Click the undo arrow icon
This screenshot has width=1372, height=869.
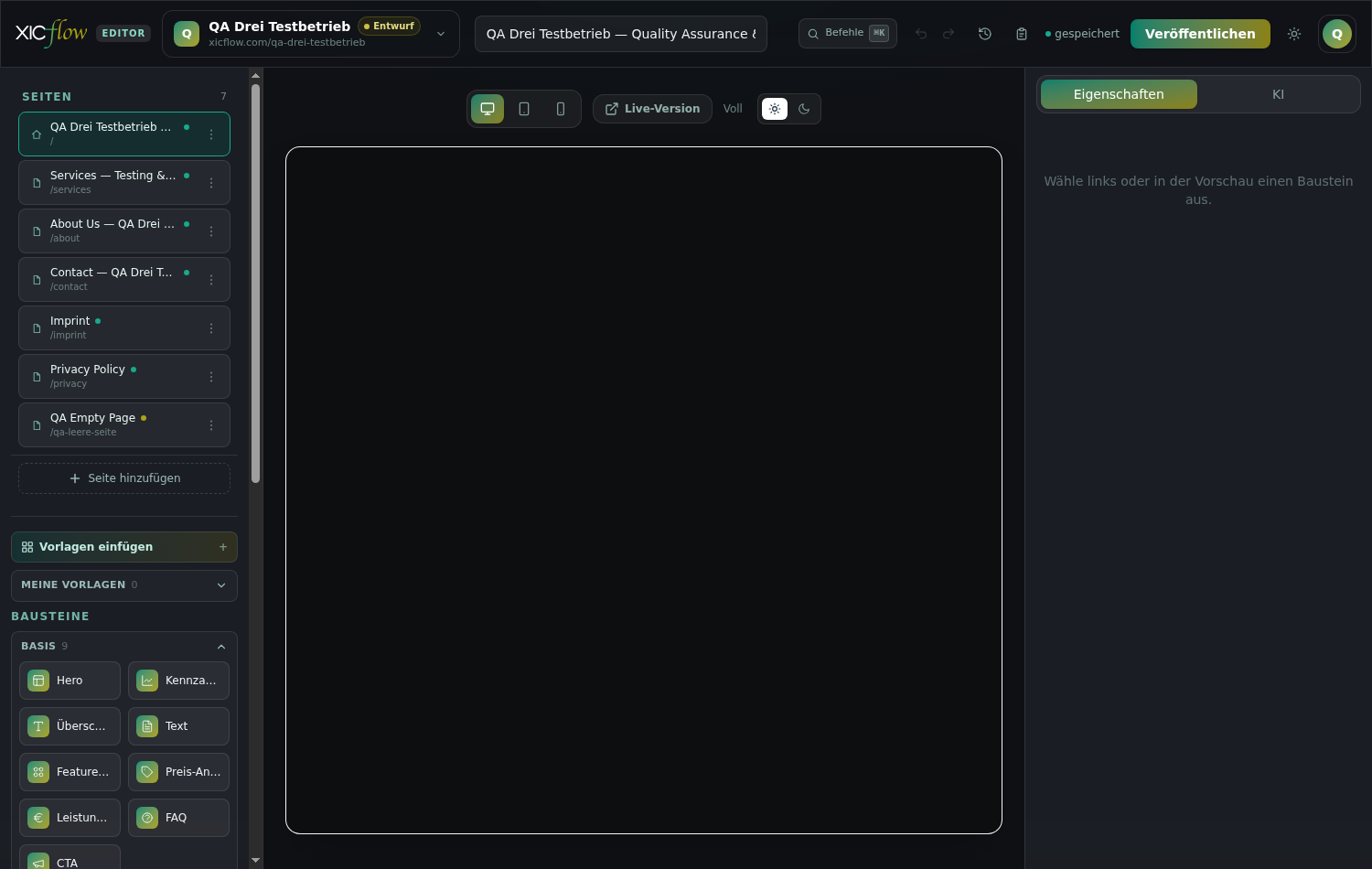[921, 34]
